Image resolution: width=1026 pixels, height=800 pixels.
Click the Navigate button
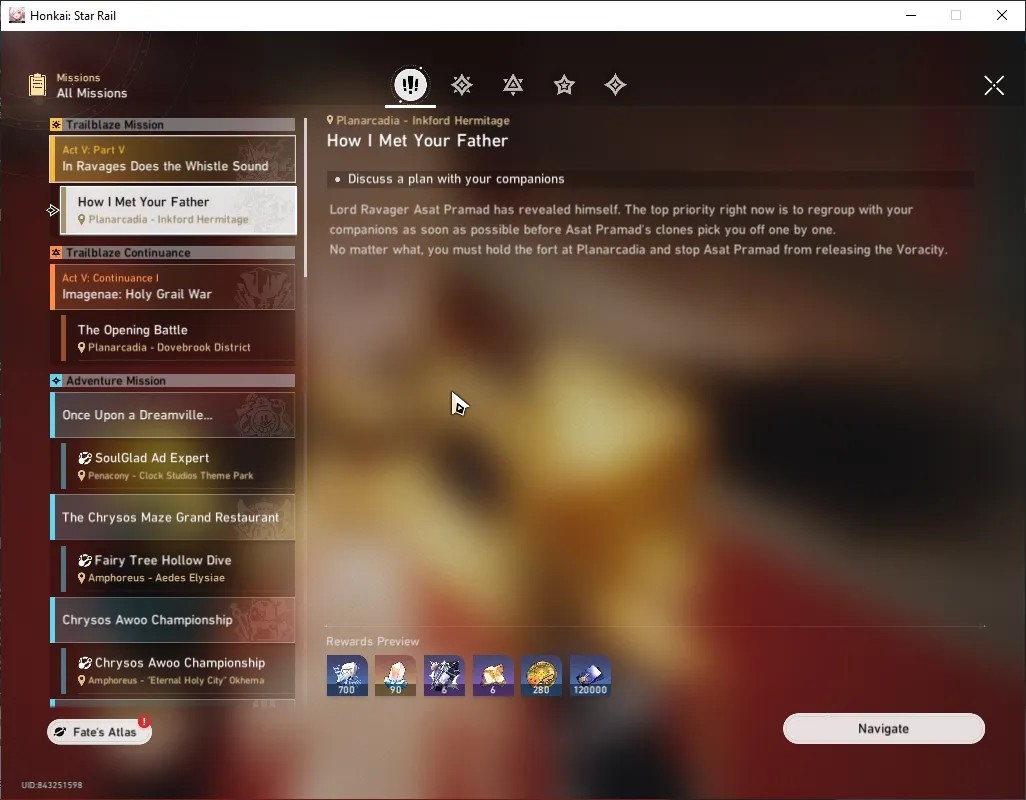click(x=883, y=729)
